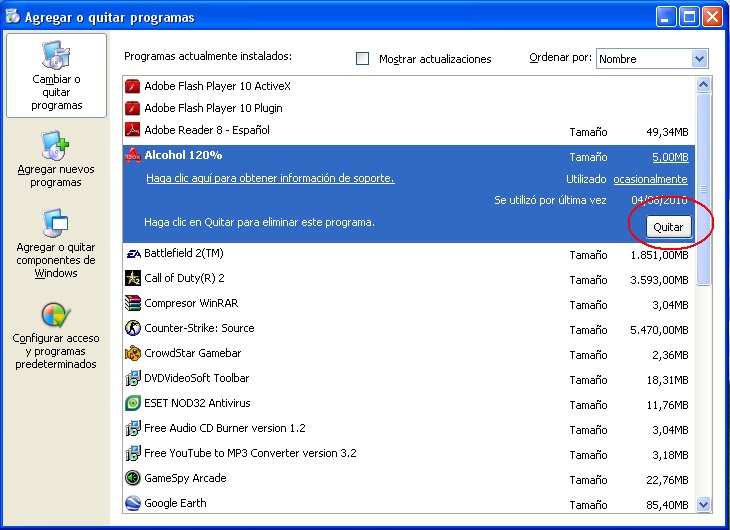The height and width of the screenshot is (530, 730).
Task: Select the 'Counter-Strike: Source' entry
Action: [x=409, y=329]
